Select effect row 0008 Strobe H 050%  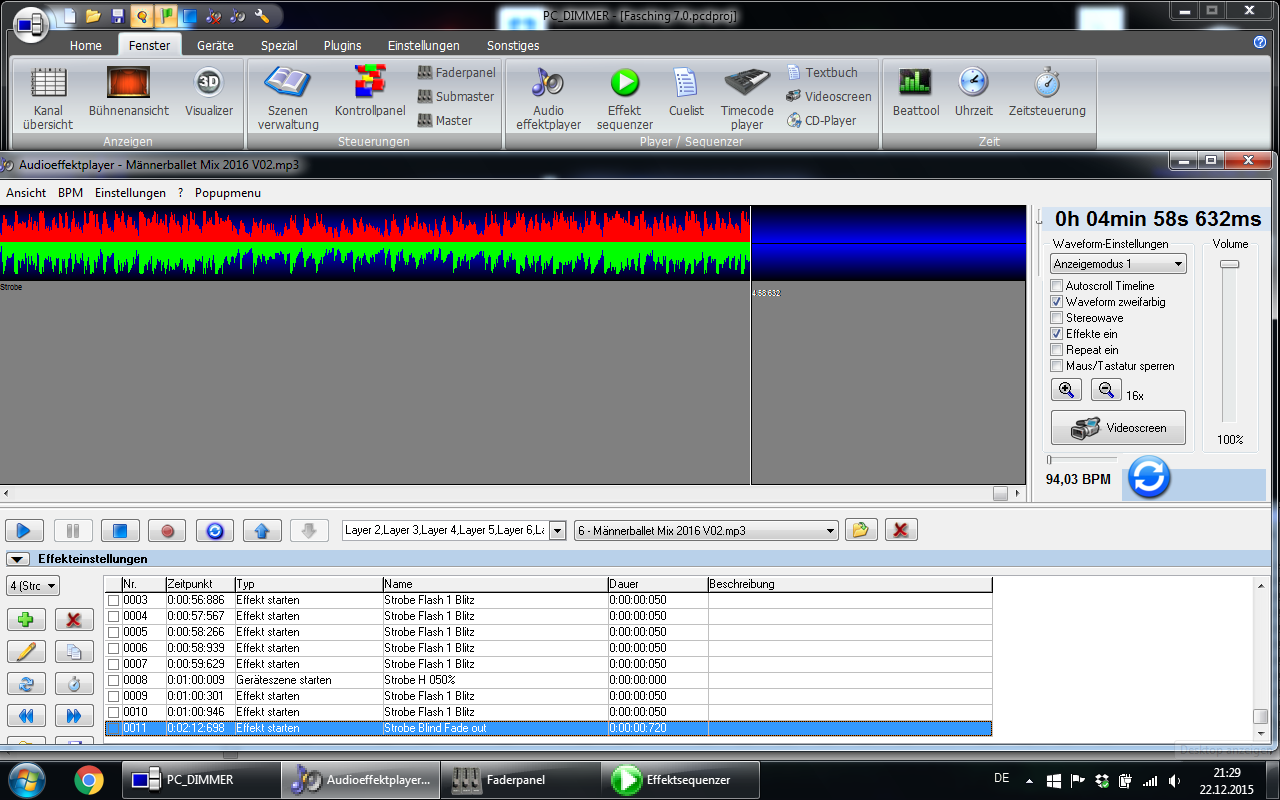400,680
